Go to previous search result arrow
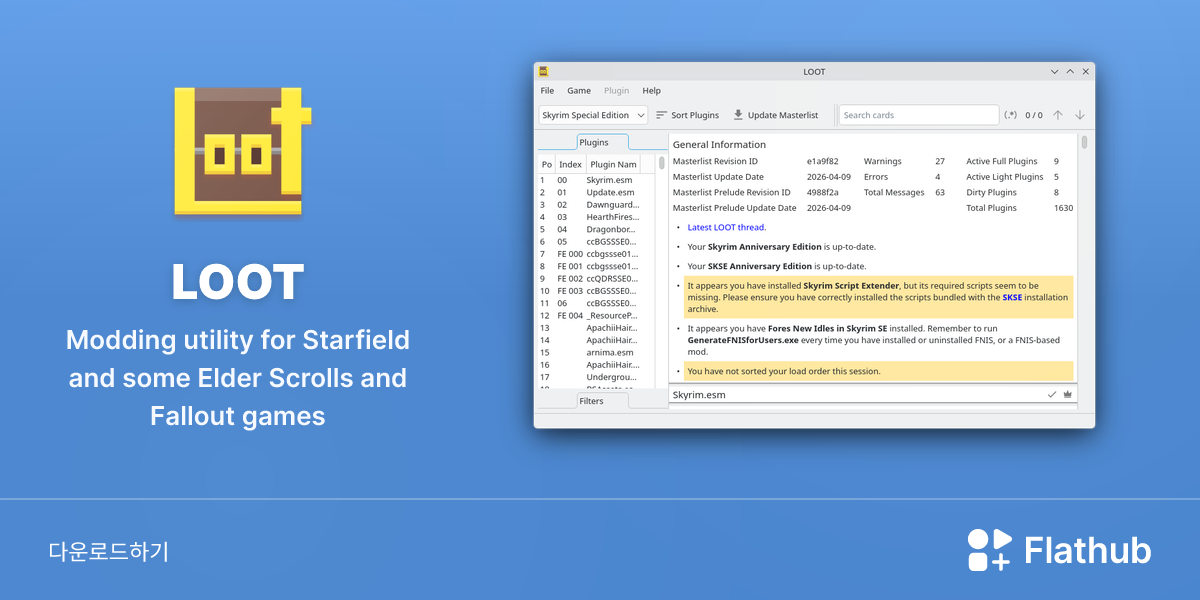Image resolution: width=1200 pixels, height=600 pixels. [1058, 115]
